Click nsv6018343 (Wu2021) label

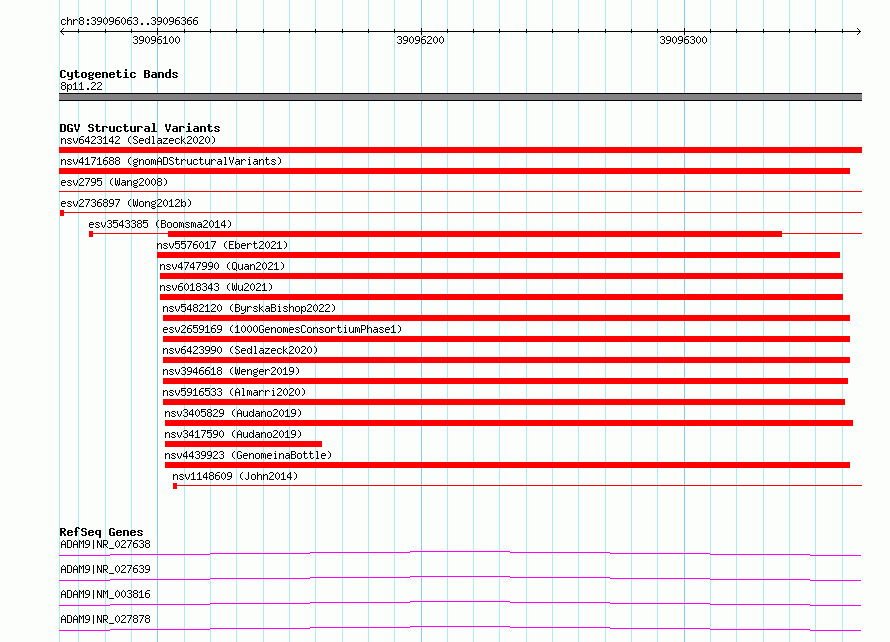(x=216, y=287)
